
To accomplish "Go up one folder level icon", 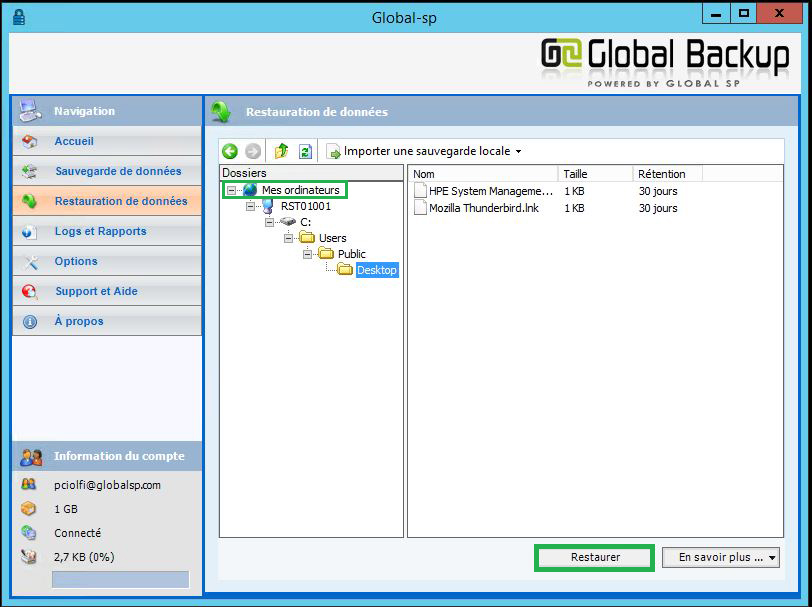I will pyautogui.click(x=281, y=151).
